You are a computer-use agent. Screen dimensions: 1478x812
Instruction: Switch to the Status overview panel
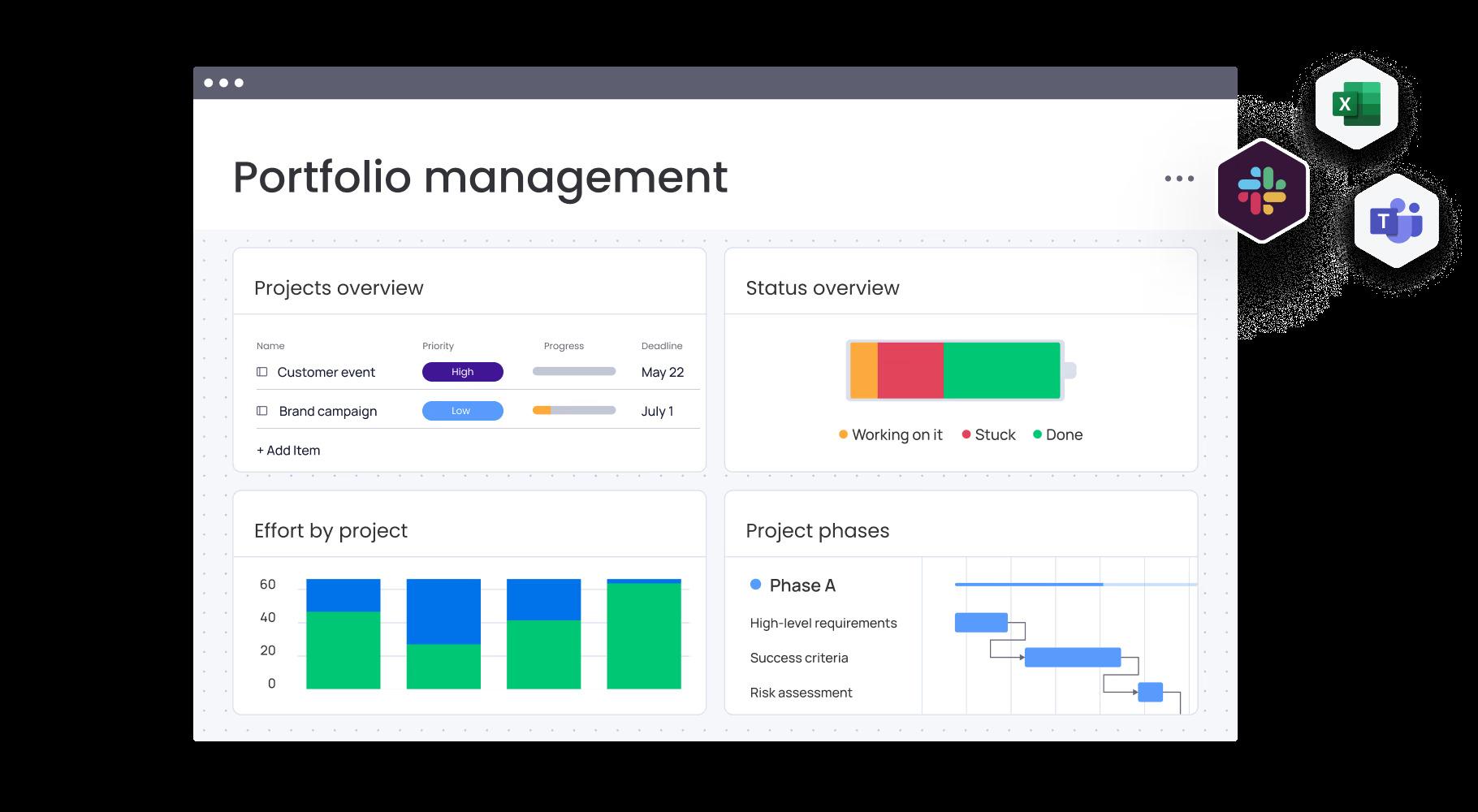click(x=822, y=287)
